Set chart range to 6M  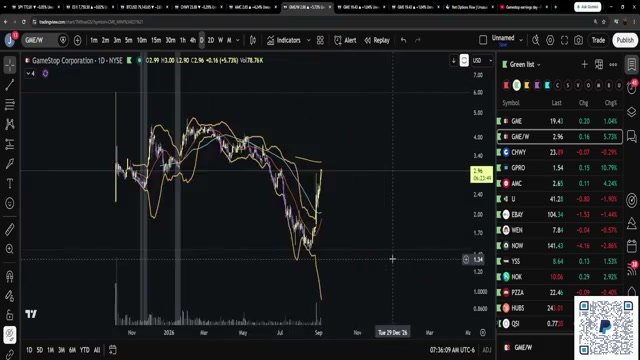point(72,350)
